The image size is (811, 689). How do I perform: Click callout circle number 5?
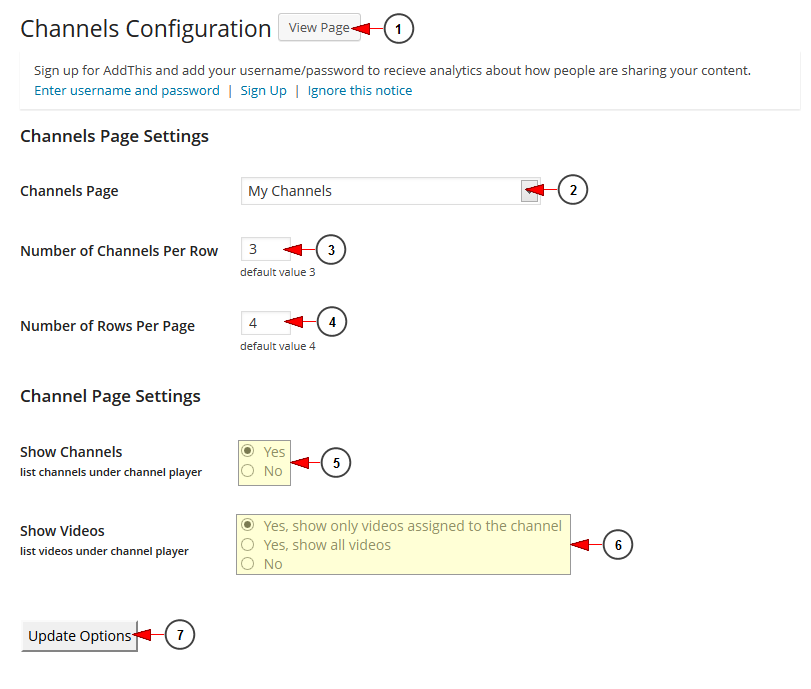tap(336, 463)
